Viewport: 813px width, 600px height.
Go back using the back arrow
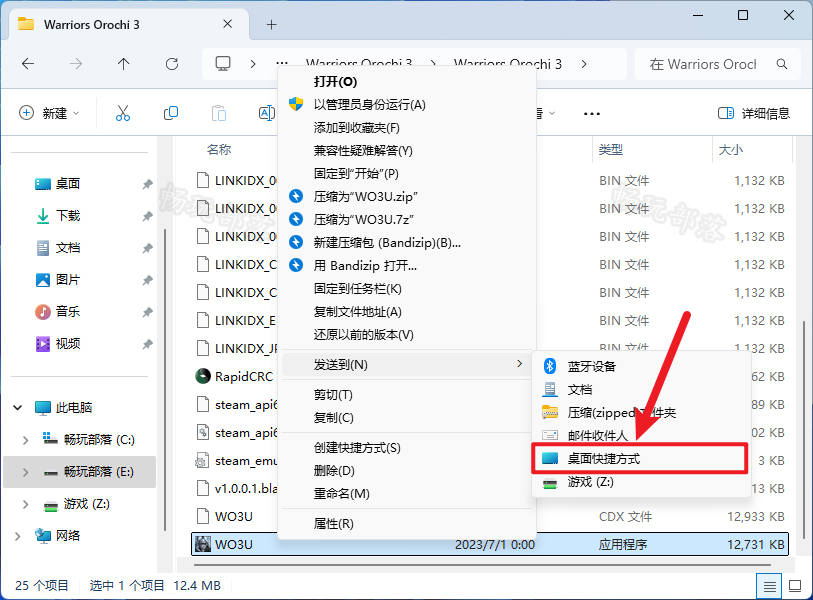tap(28, 64)
